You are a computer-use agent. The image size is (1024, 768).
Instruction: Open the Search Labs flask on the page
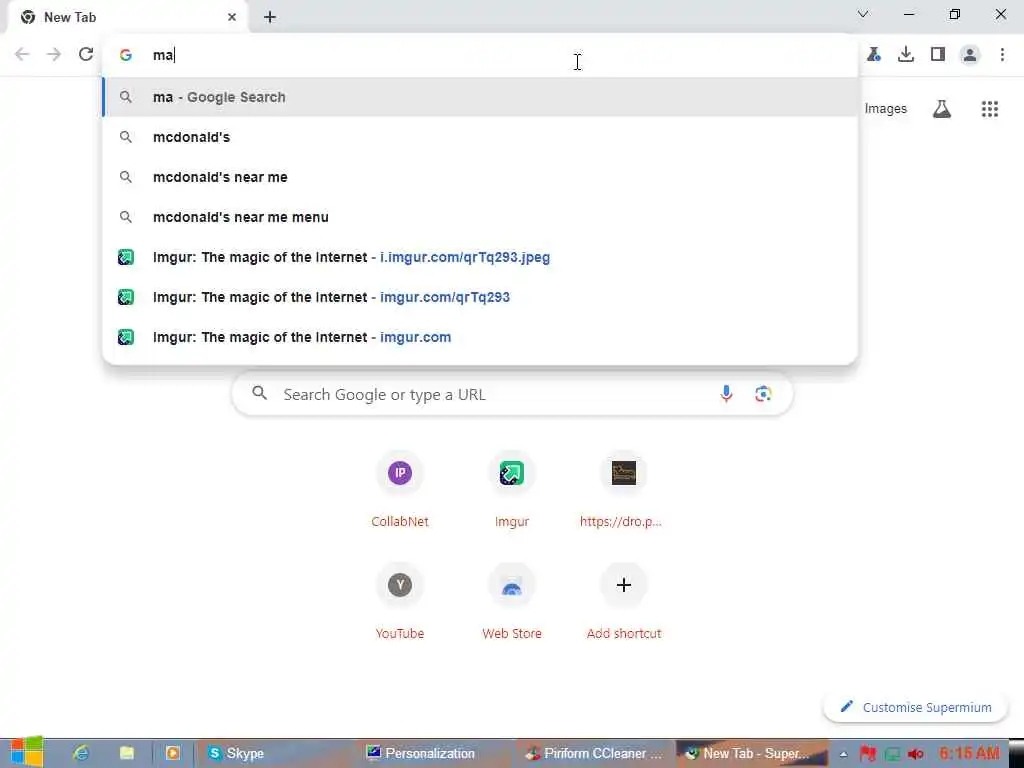(942, 109)
